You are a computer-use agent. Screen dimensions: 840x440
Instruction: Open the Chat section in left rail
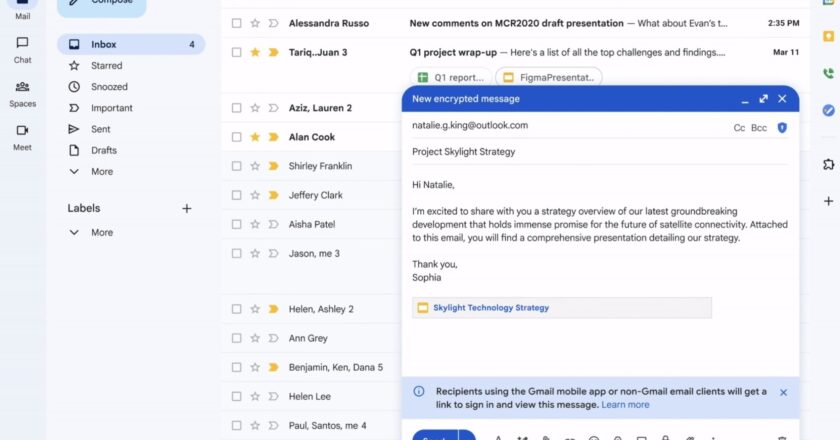[x=22, y=50]
